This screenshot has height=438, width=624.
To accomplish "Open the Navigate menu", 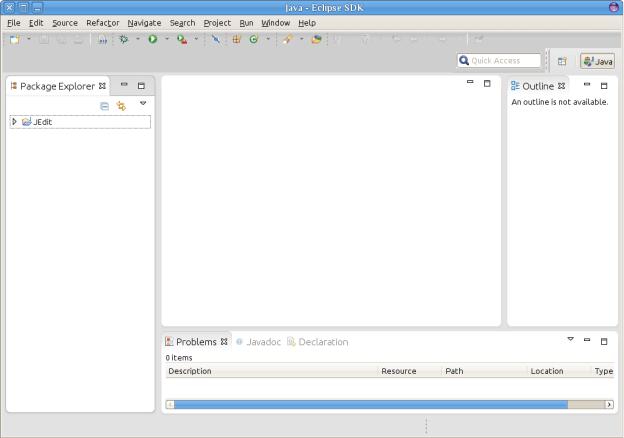I will coord(144,23).
